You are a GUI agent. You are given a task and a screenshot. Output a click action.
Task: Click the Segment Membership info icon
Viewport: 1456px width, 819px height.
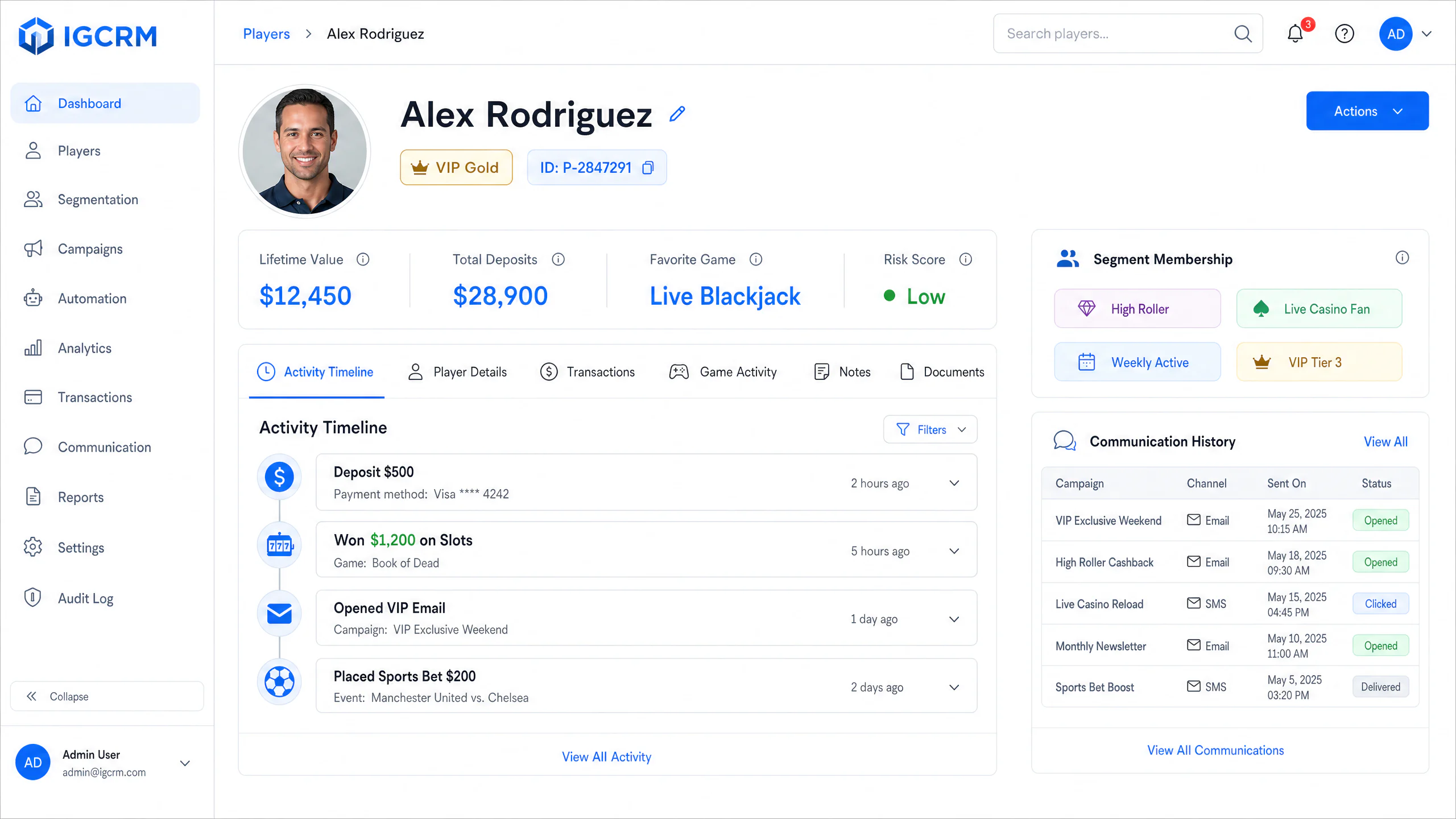(1403, 258)
